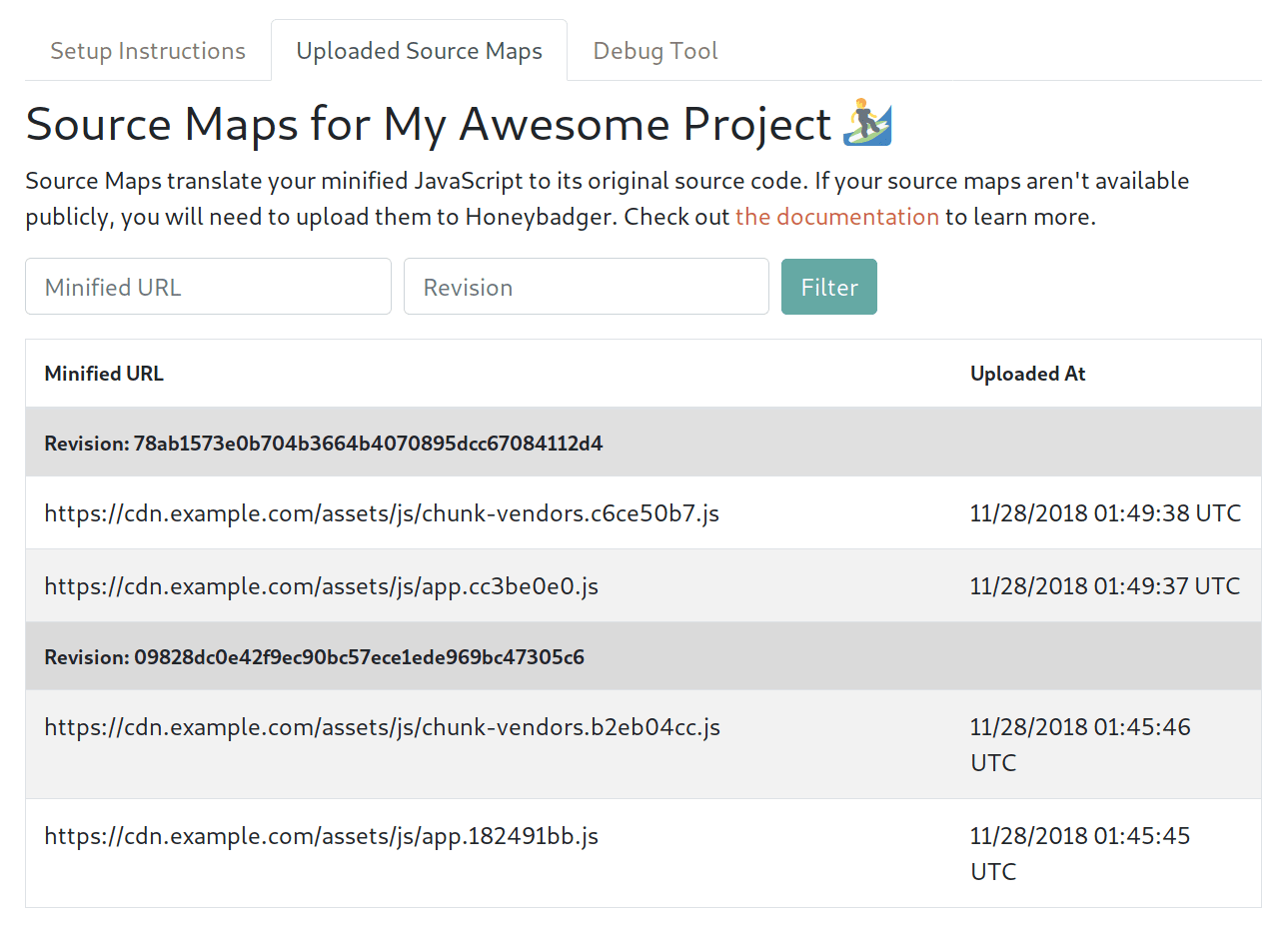The image size is (1288, 929).
Task: Select the Uploaded Source Maps tab
Action: (x=419, y=51)
